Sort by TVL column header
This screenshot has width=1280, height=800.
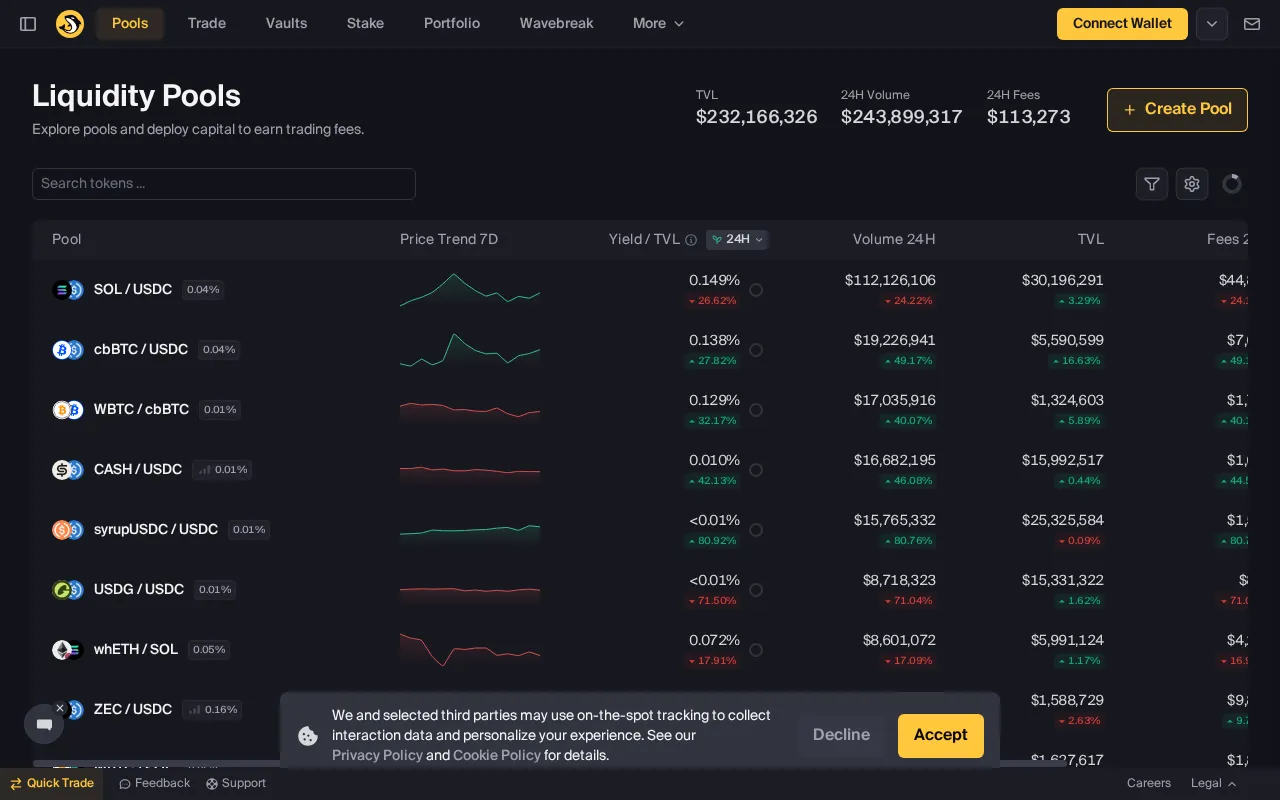tap(1091, 240)
